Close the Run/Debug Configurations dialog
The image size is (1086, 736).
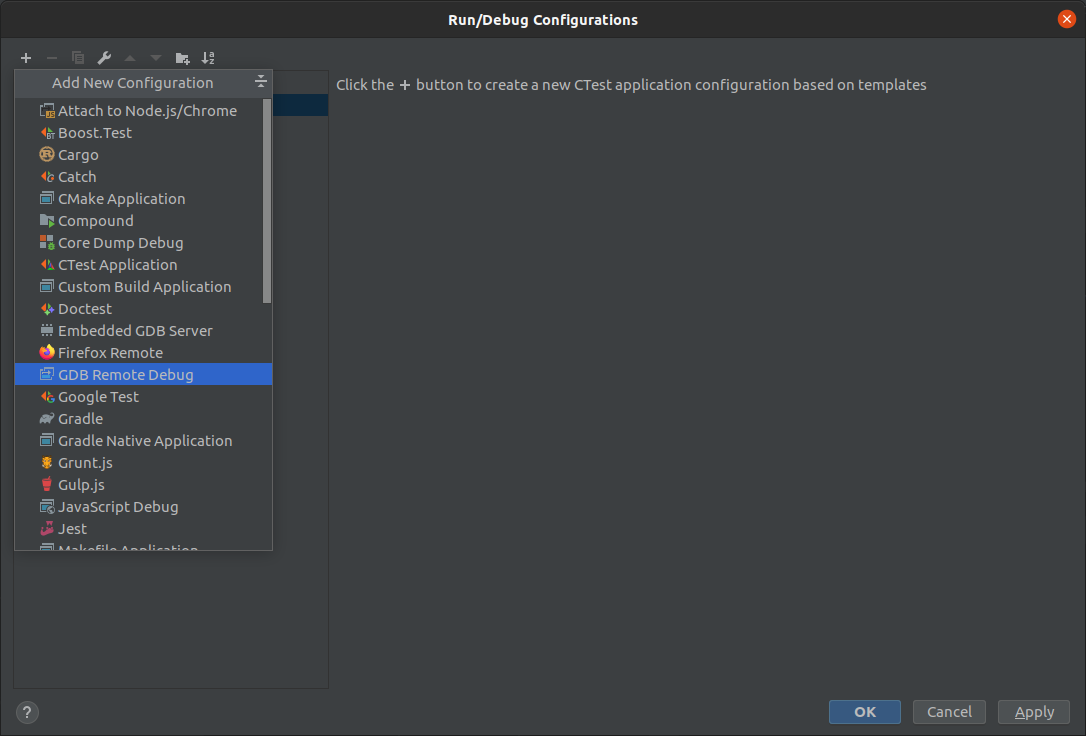(1067, 19)
